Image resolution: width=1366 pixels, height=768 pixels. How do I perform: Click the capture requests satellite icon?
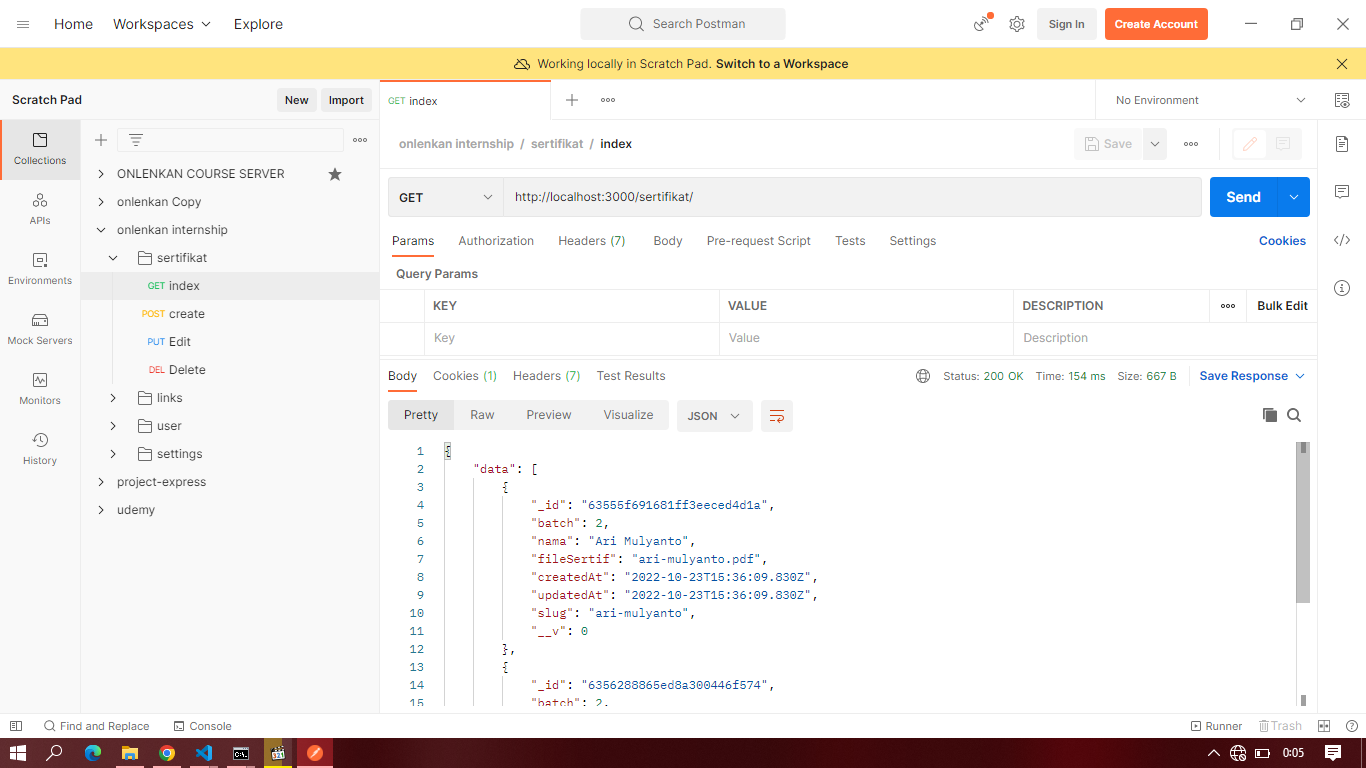point(982,24)
